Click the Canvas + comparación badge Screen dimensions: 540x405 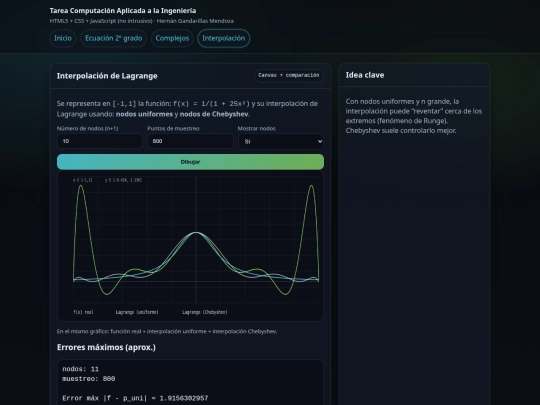click(x=289, y=75)
